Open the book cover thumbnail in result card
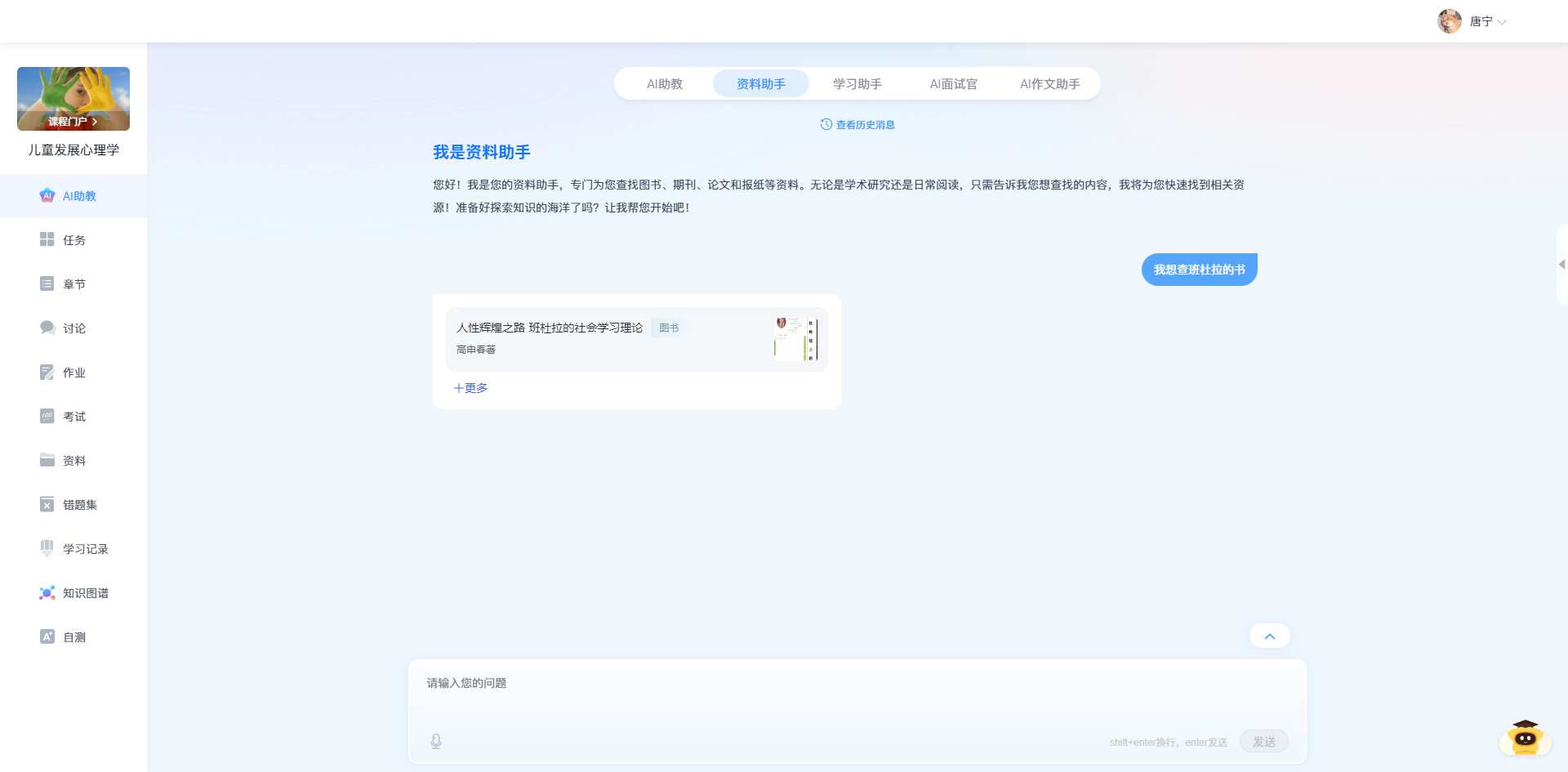1568x772 pixels. pos(795,339)
